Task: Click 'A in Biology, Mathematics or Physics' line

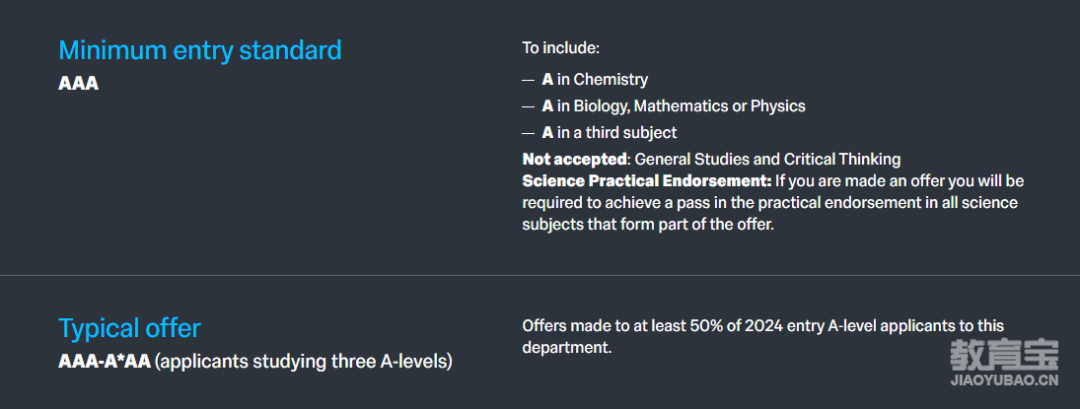Action: 674,106
